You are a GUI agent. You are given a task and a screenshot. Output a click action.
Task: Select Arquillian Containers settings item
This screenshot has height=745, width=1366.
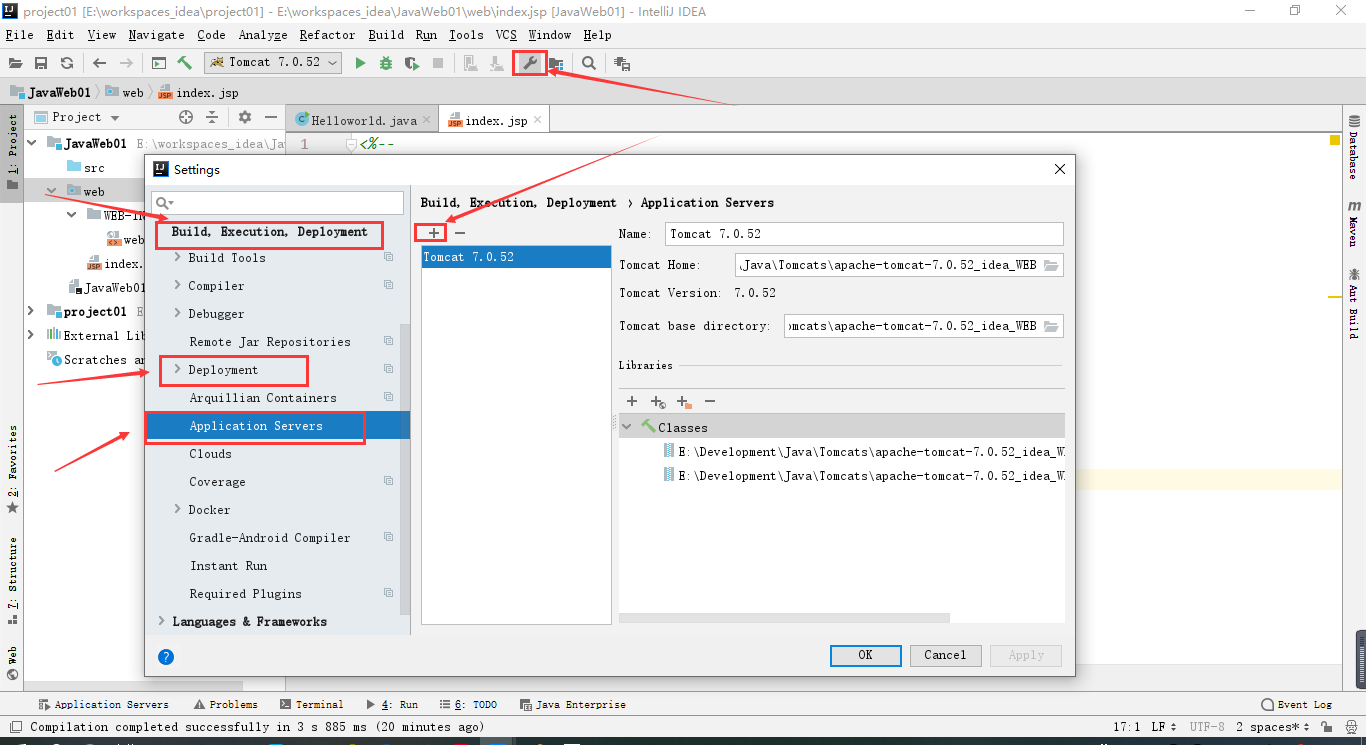pos(263,397)
